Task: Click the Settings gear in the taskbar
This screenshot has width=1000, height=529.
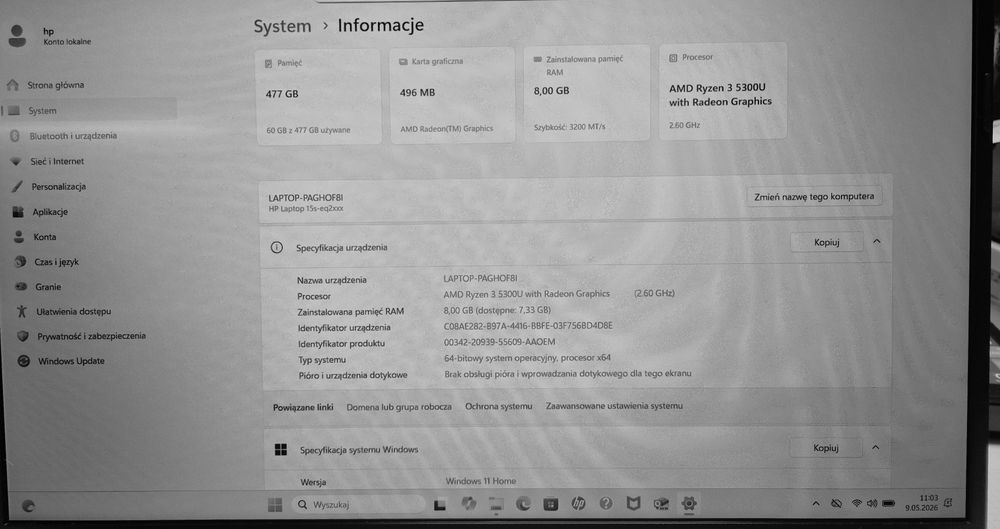Action: (689, 503)
